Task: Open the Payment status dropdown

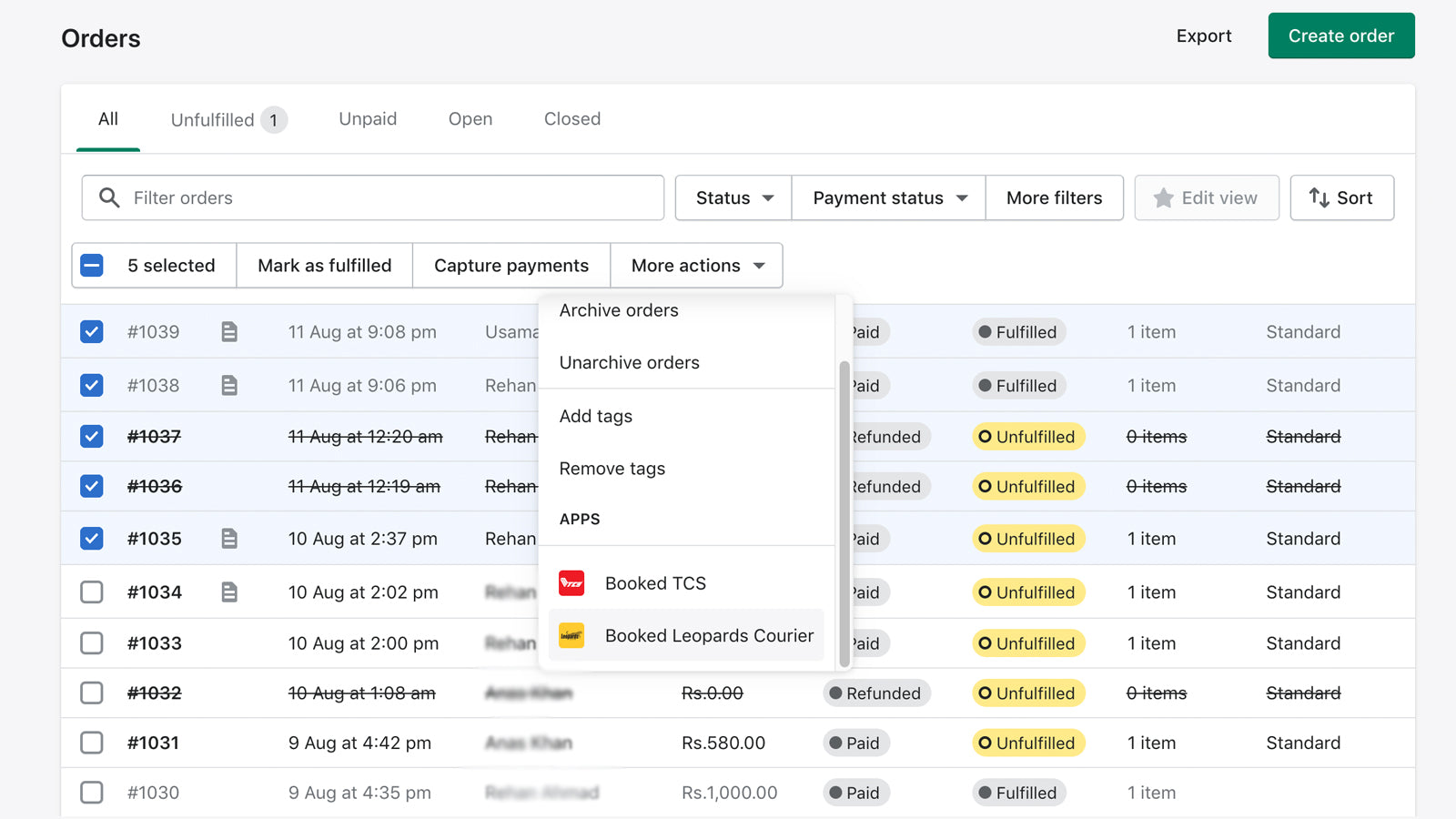Action: [888, 197]
